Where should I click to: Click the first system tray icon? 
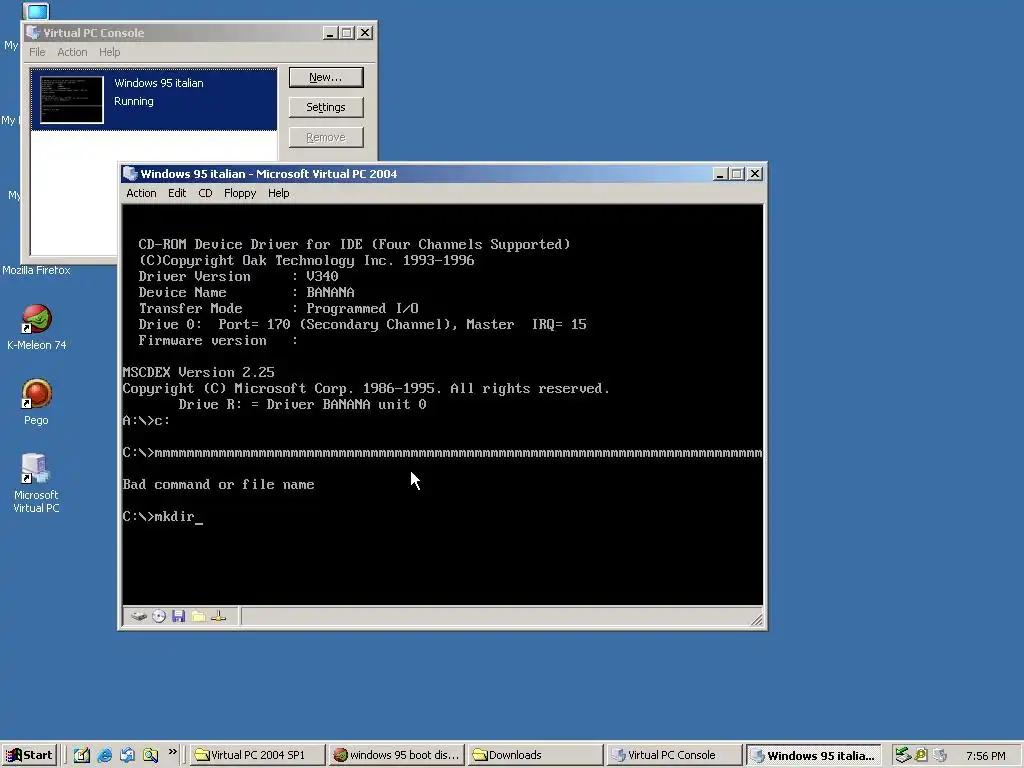903,755
